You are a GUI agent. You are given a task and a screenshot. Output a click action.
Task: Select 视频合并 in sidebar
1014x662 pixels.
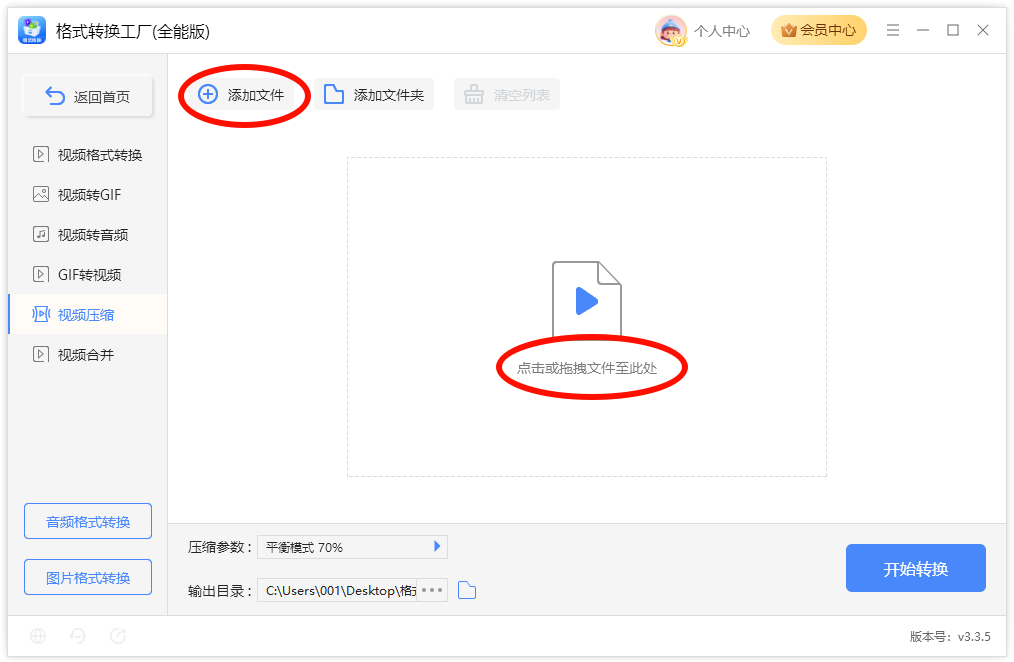click(88, 355)
